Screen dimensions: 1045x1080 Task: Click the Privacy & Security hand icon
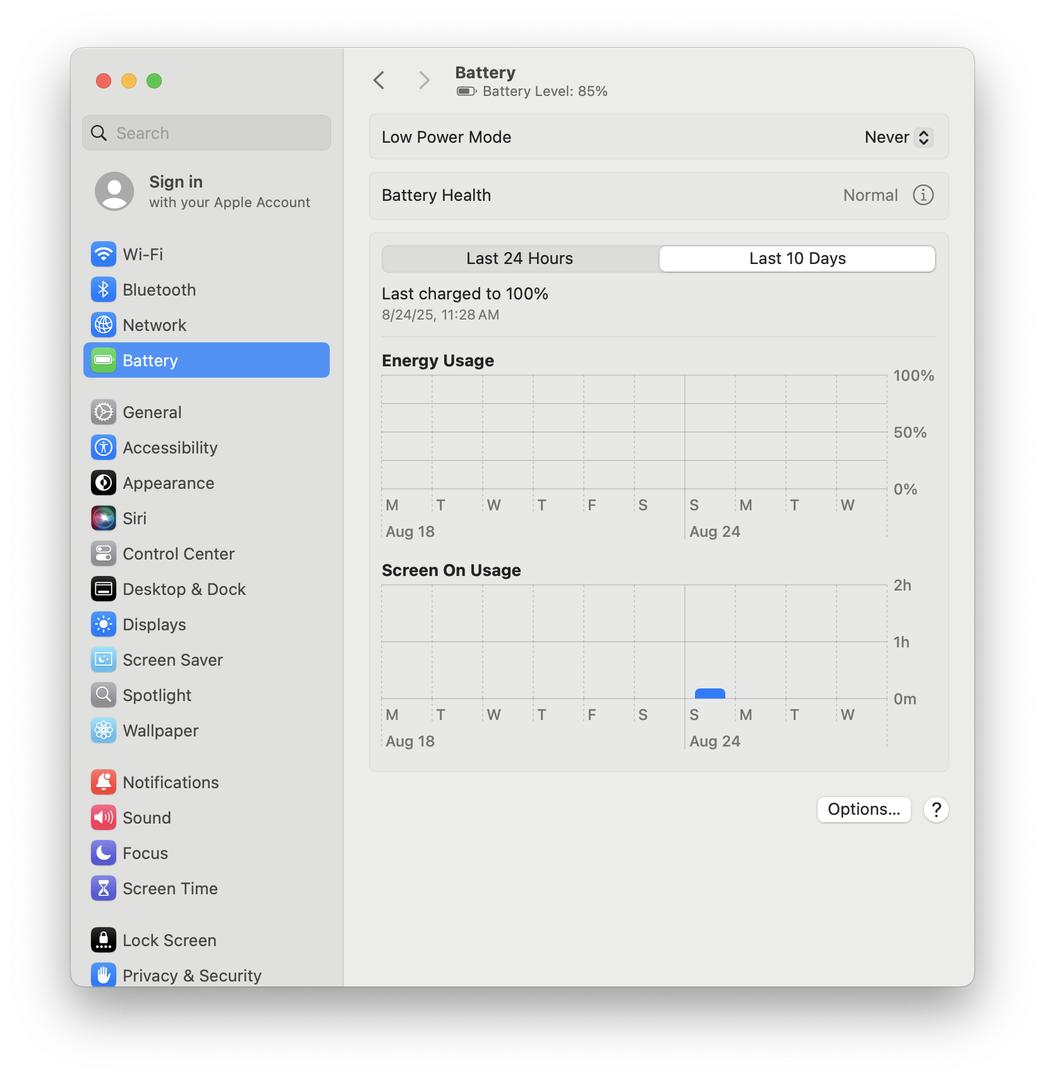[x=103, y=975]
